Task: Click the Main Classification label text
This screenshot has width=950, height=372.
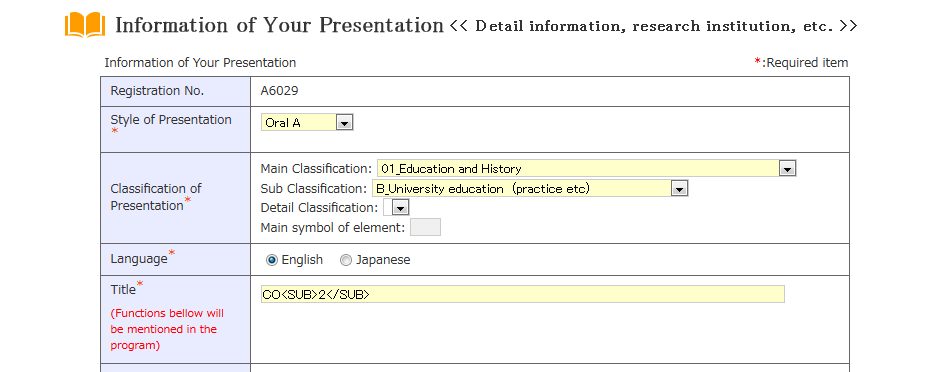Action: (x=316, y=168)
